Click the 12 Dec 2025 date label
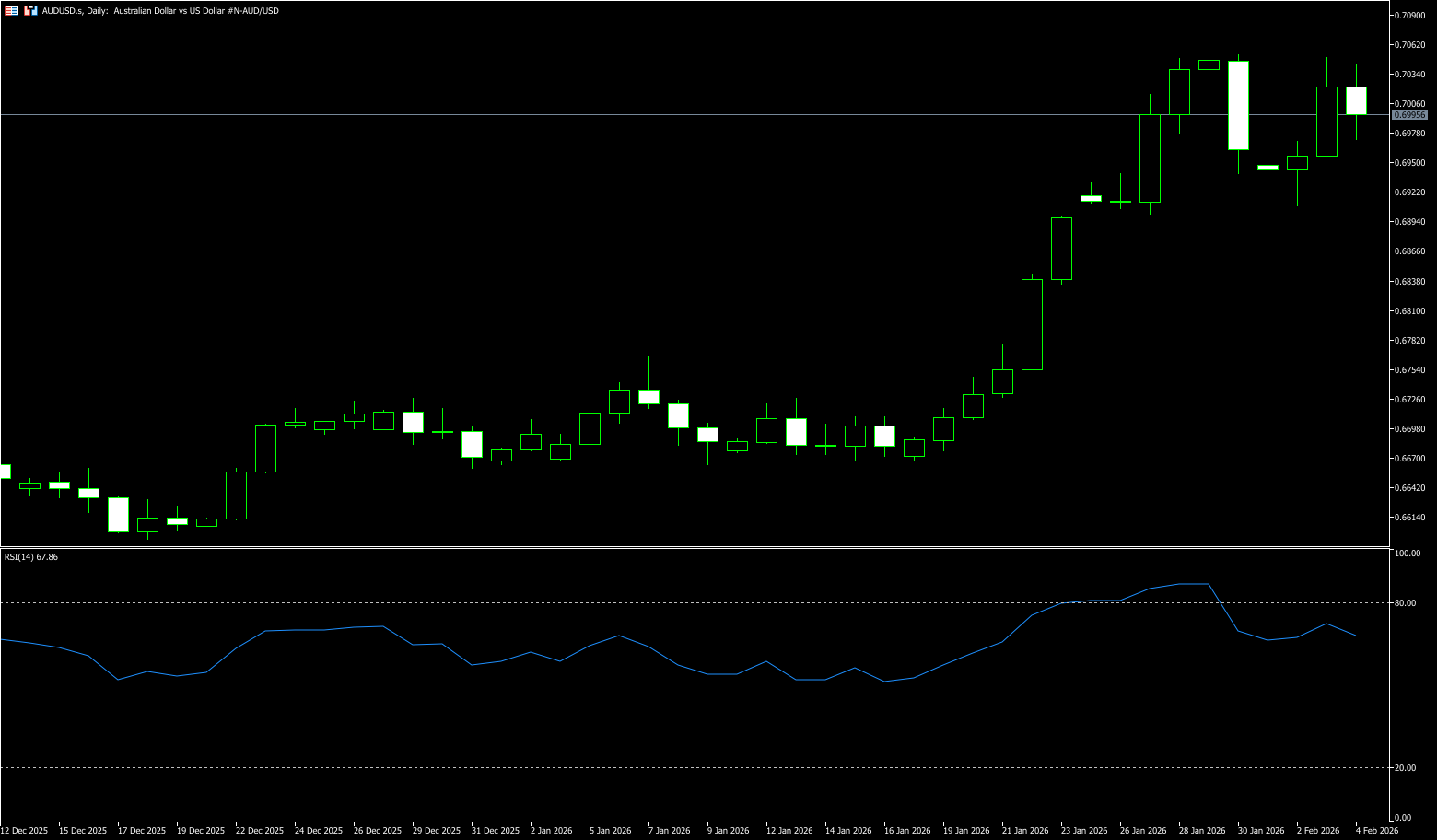Screen dimensions: 1437x840 pyautogui.click(x=24, y=831)
